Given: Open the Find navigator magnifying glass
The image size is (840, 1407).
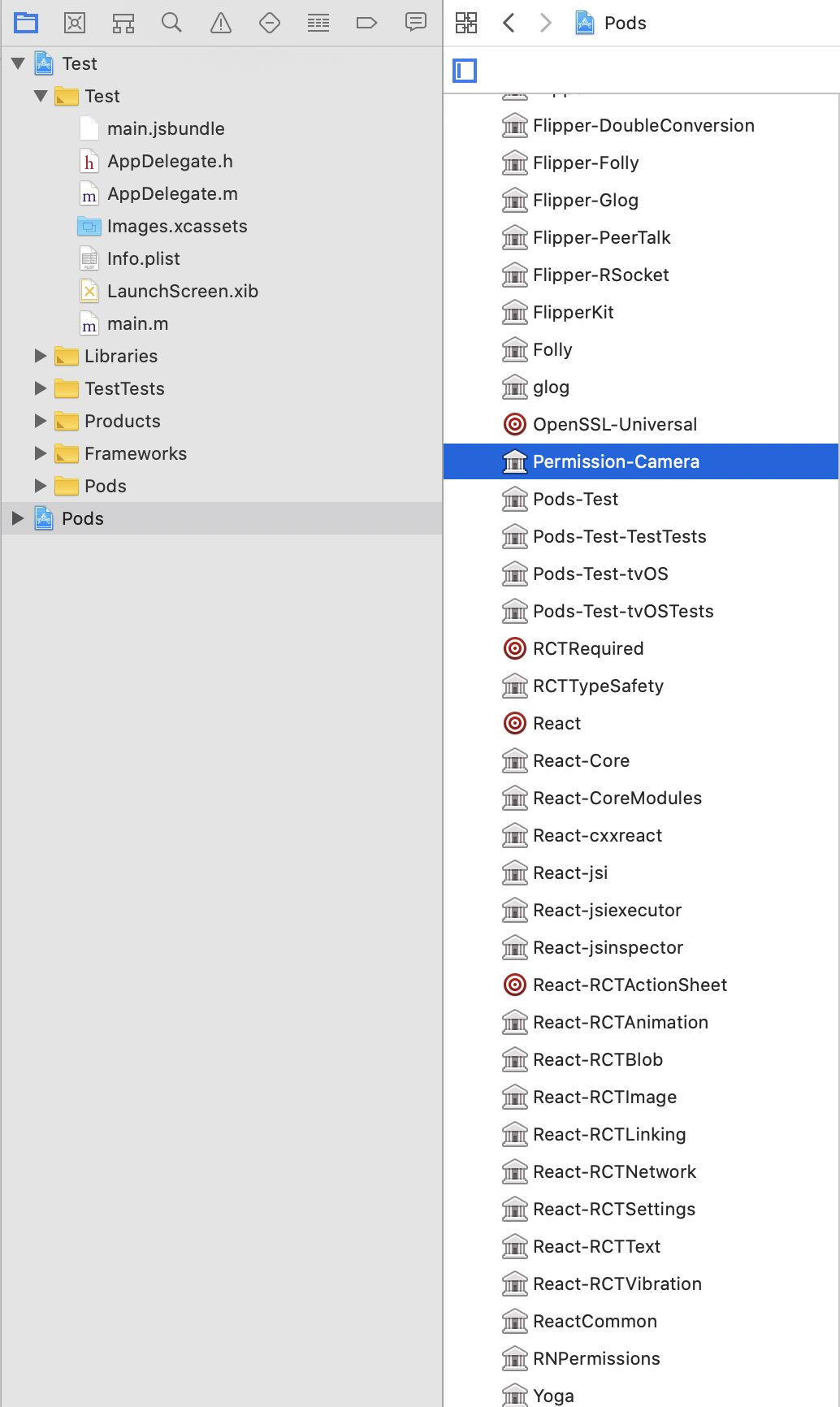Looking at the screenshot, I should click(x=171, y=23).
